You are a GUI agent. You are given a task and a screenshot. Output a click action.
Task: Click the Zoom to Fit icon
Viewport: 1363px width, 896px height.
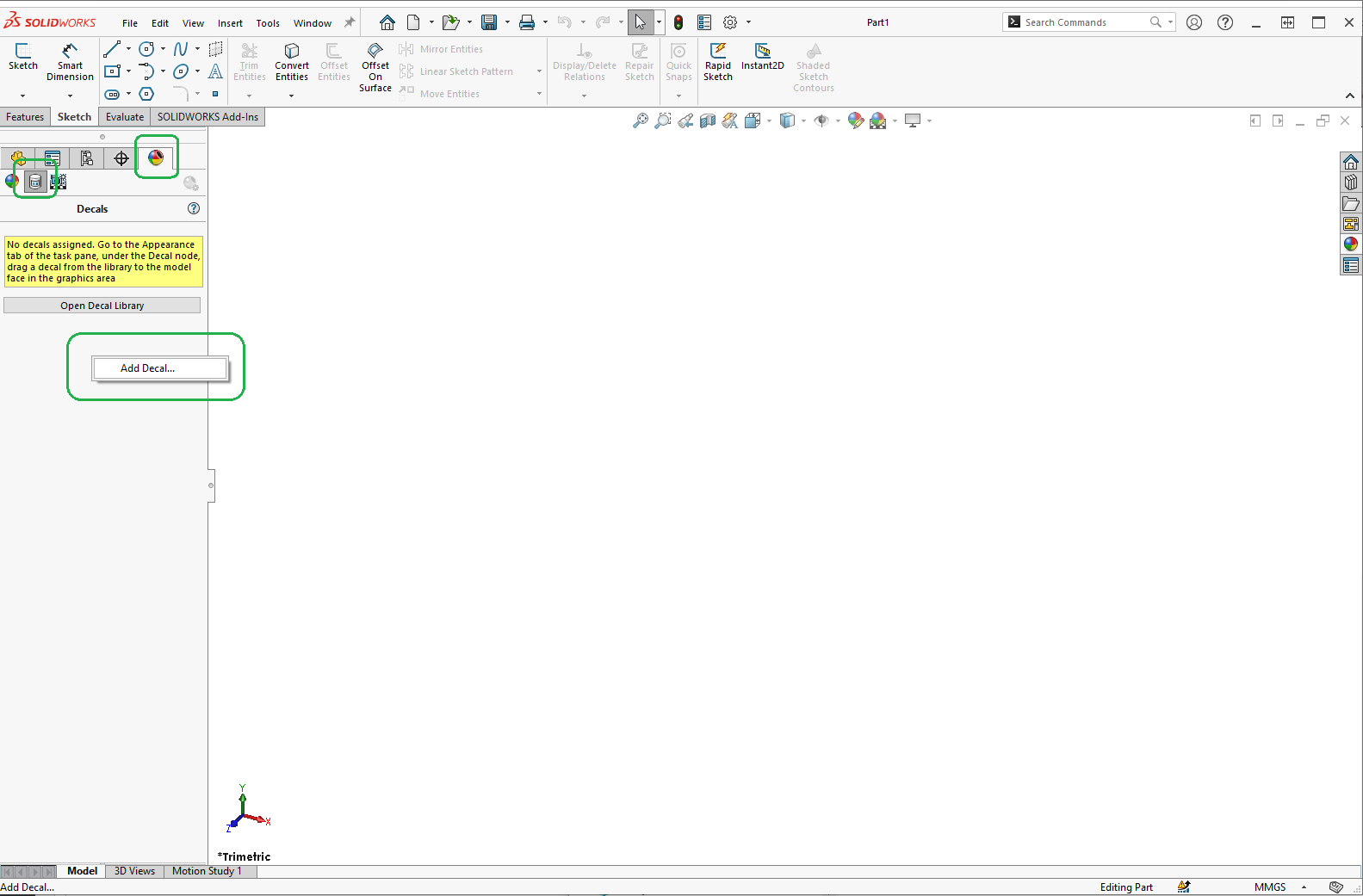(x=640, y=121)
